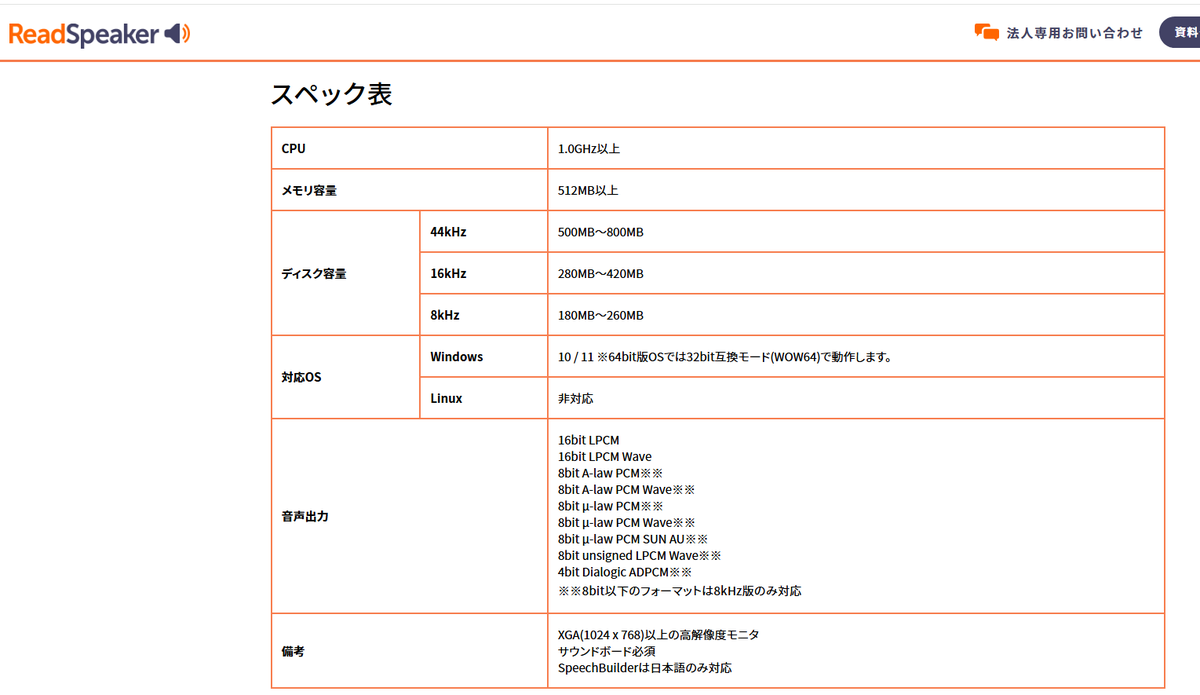Viewport: 1200px width, 695px height.
Task: Click the speaker icon in ReadSpeaker logo
Action: (177, 34)
